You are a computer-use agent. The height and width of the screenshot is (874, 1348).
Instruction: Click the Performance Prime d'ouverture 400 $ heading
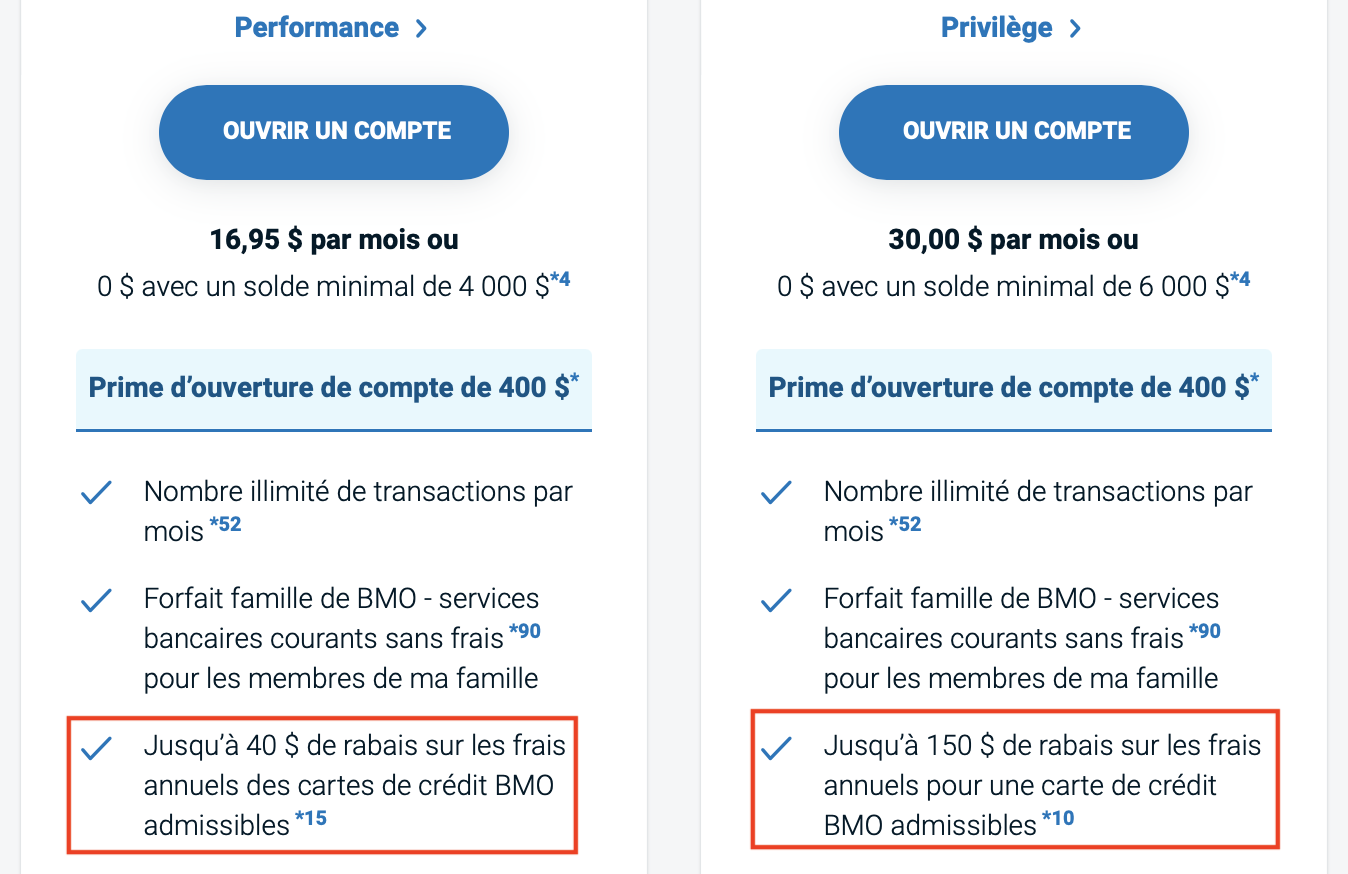tap(333, 388)
